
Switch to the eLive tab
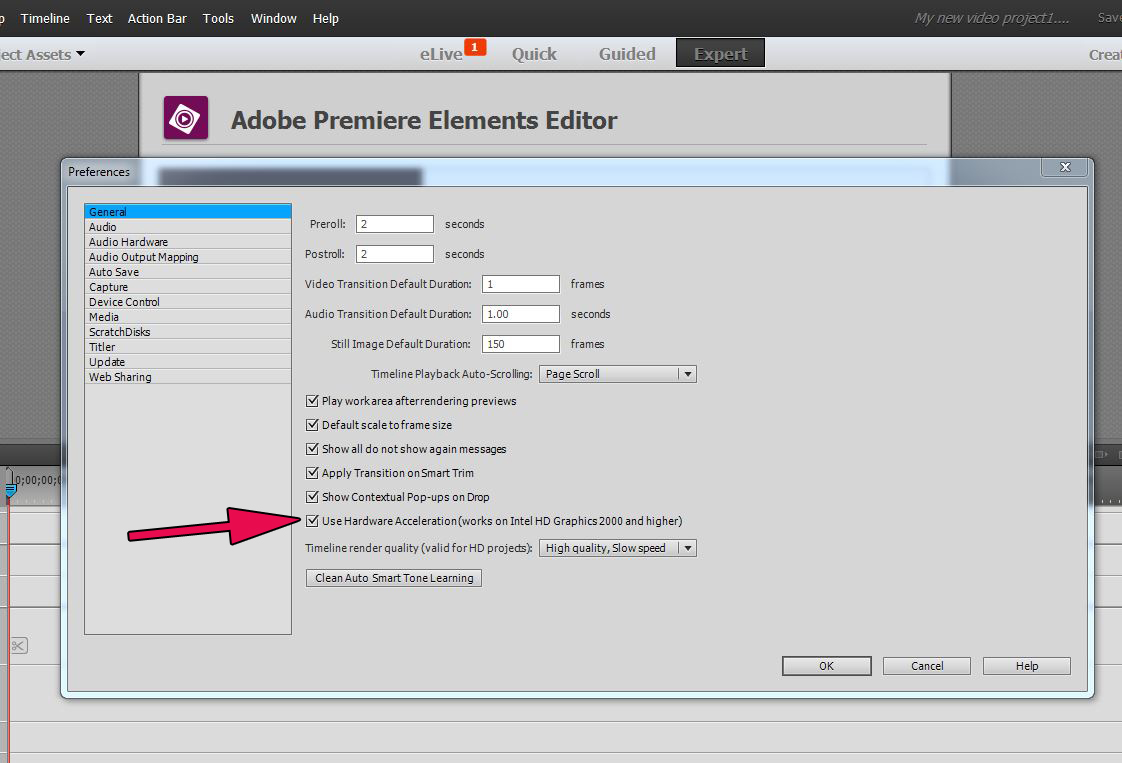pos(441,54)
